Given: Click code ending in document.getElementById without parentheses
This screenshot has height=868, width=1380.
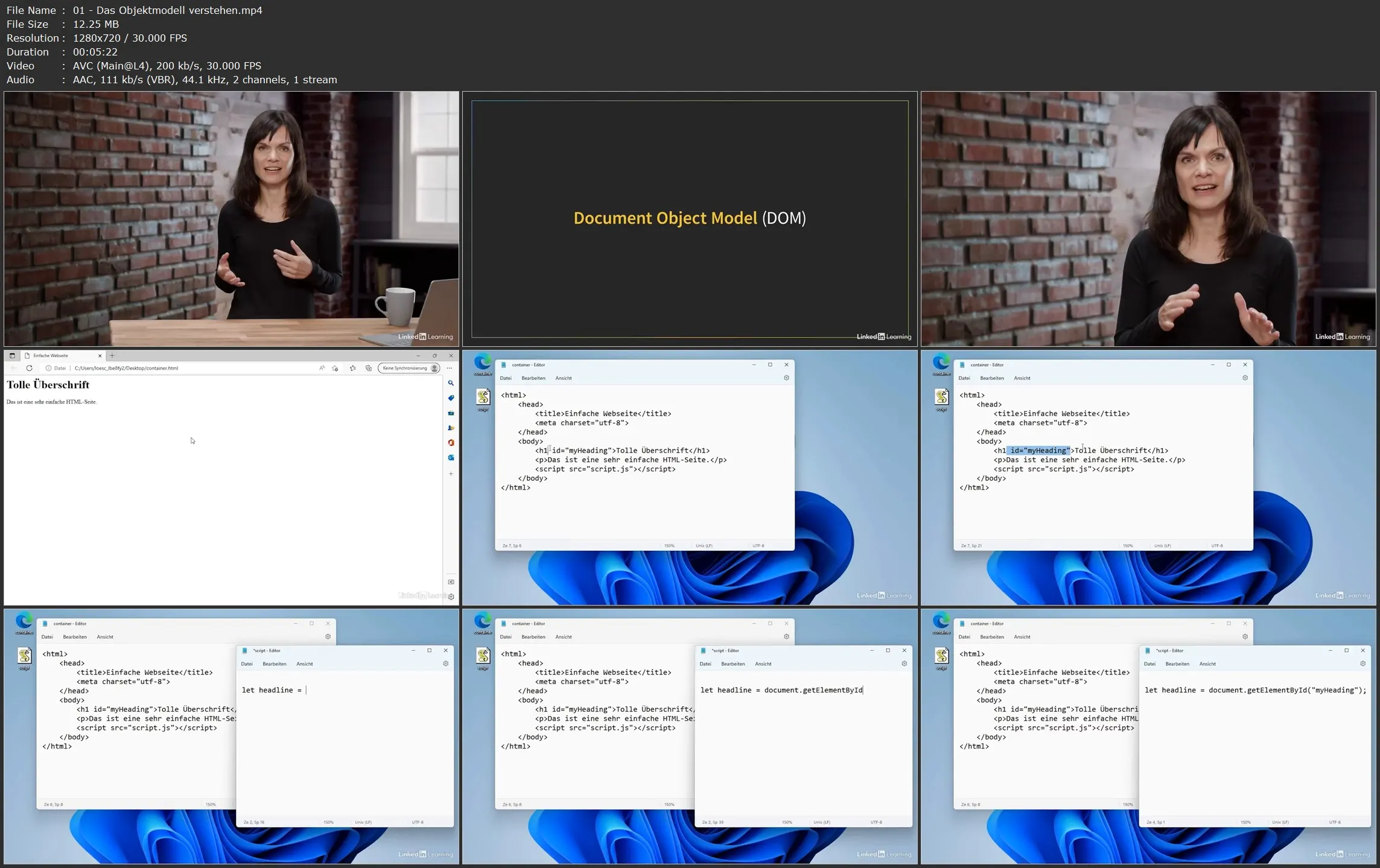Looking at the screenshot, I should [x=782, y=690].
